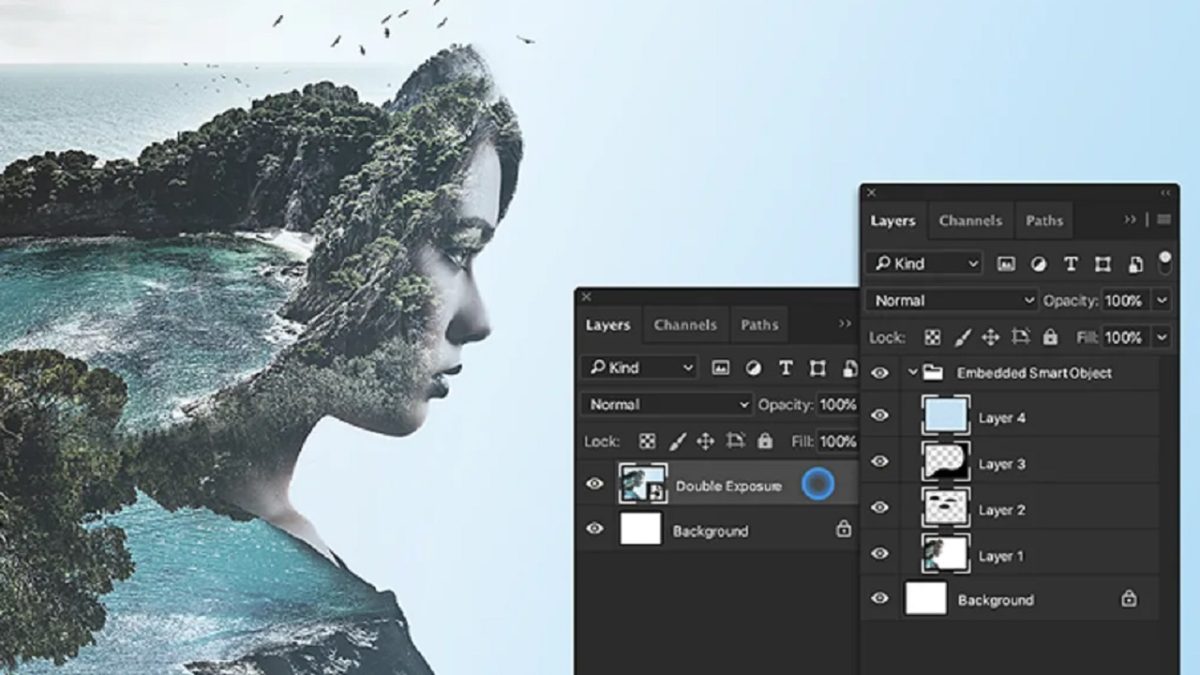
Task: Switch to Channels tab in Double Exposure panel
Action: (x=685, y=325)
